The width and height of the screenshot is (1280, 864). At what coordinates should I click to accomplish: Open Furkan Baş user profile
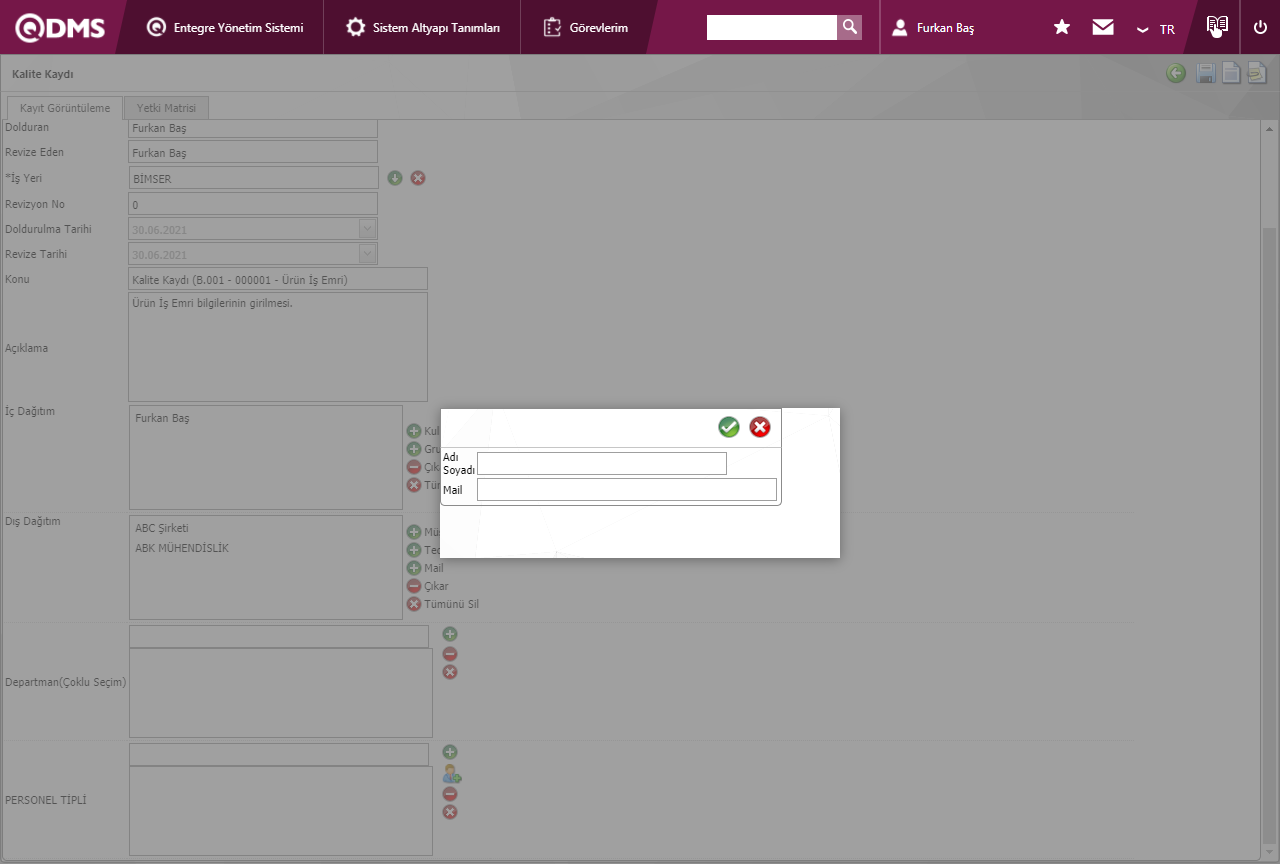[x=933, y=28]
